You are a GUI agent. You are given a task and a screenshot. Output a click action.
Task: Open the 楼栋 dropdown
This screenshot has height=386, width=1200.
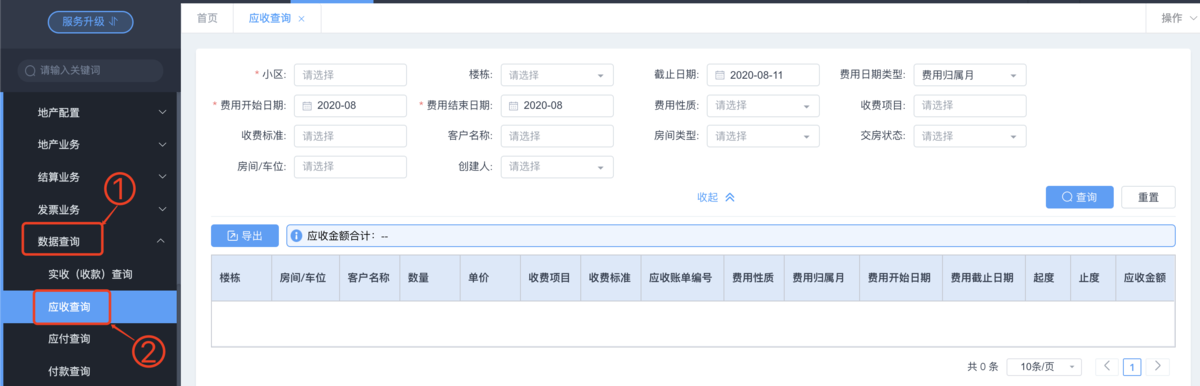[x=557, y=75]
